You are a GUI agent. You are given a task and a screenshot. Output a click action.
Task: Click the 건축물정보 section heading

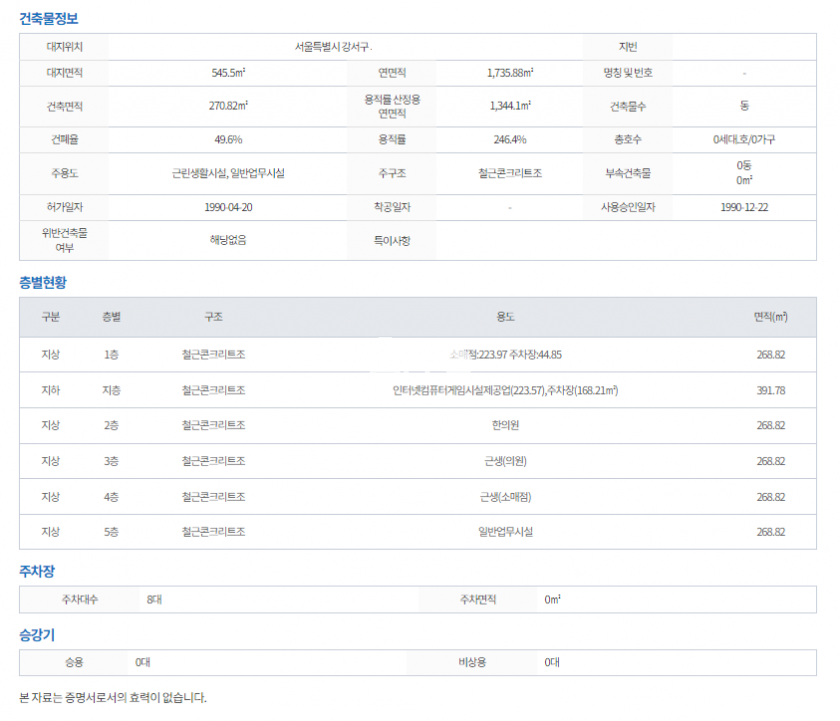[x=49, y=19]
